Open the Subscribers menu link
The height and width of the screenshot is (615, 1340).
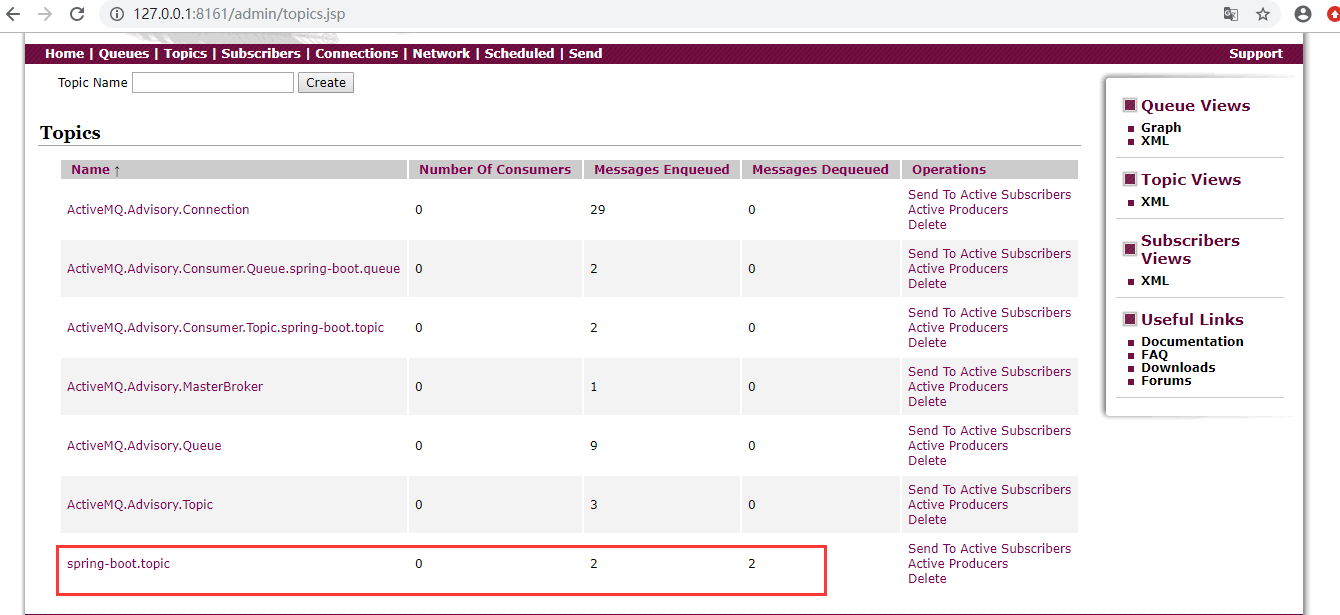pos(261,54)
